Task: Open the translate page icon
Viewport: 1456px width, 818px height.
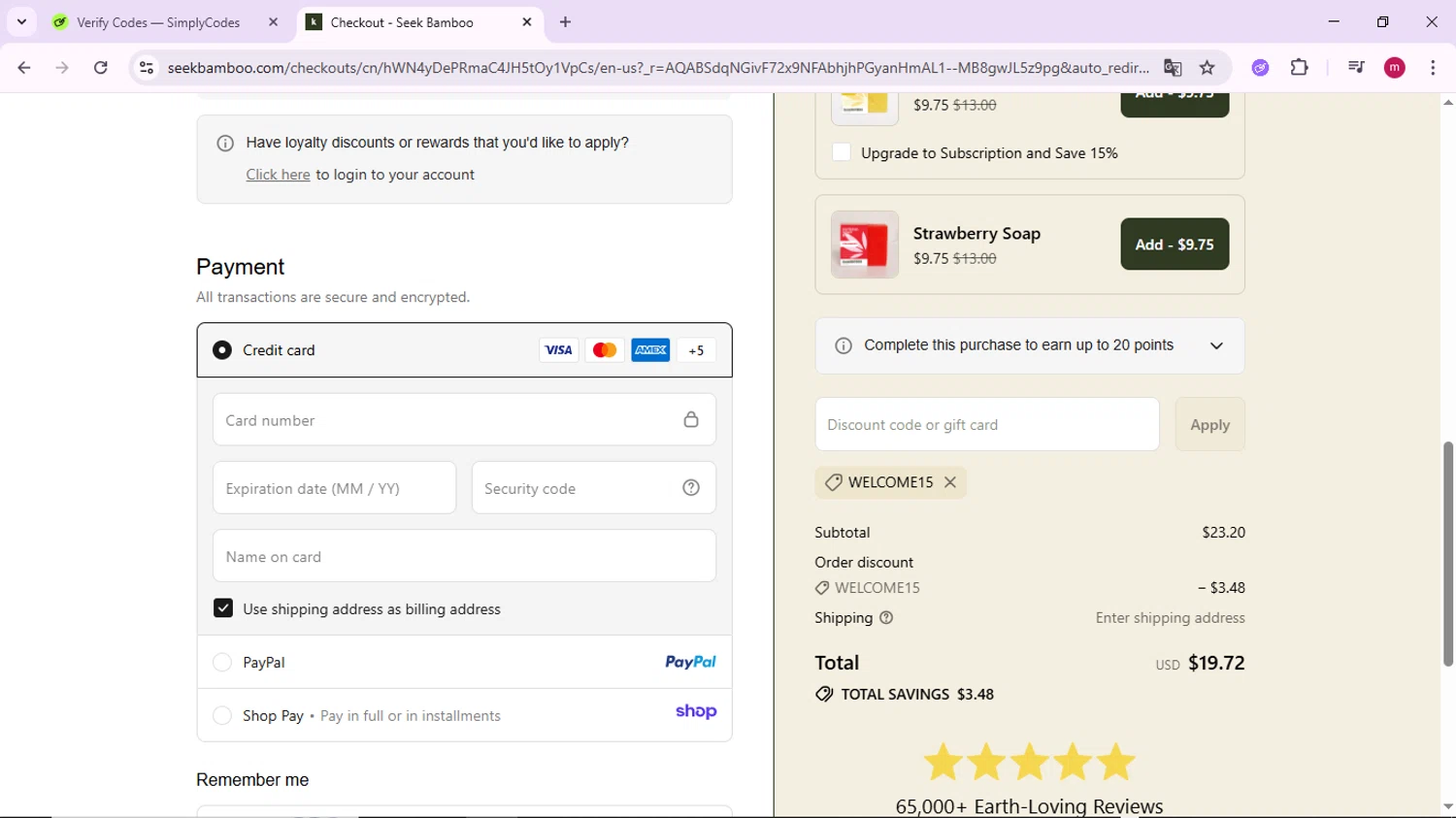Action: point(1173,68)
